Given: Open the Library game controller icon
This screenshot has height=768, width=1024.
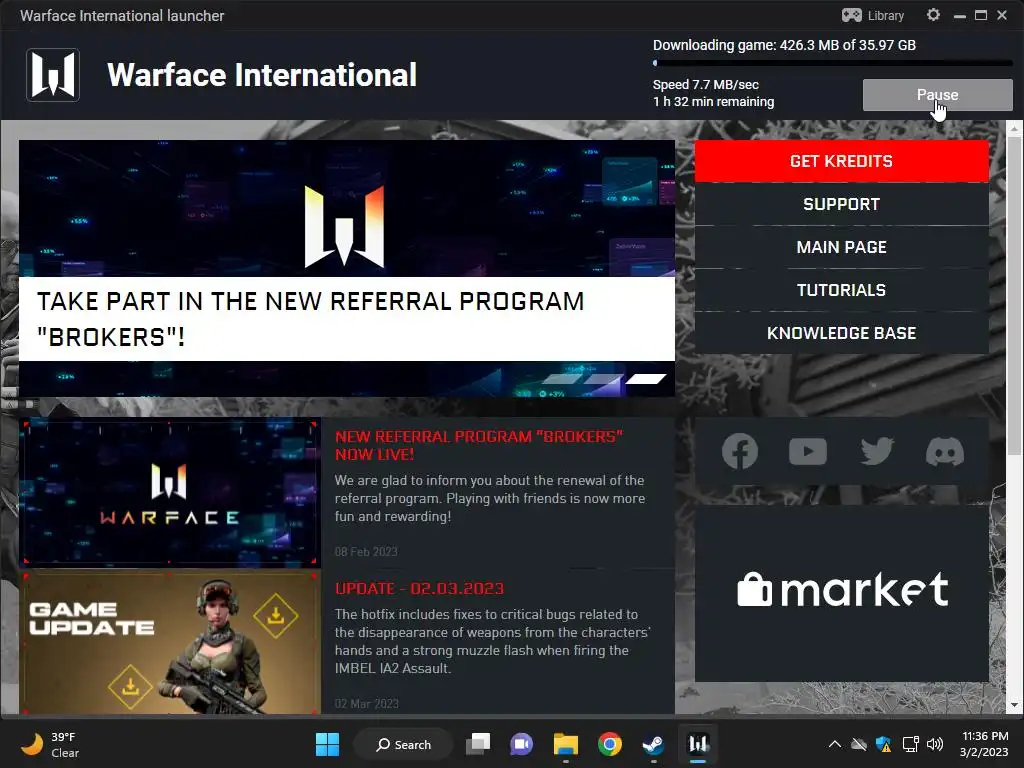Looking at the screenshot, I should [851, 15].
